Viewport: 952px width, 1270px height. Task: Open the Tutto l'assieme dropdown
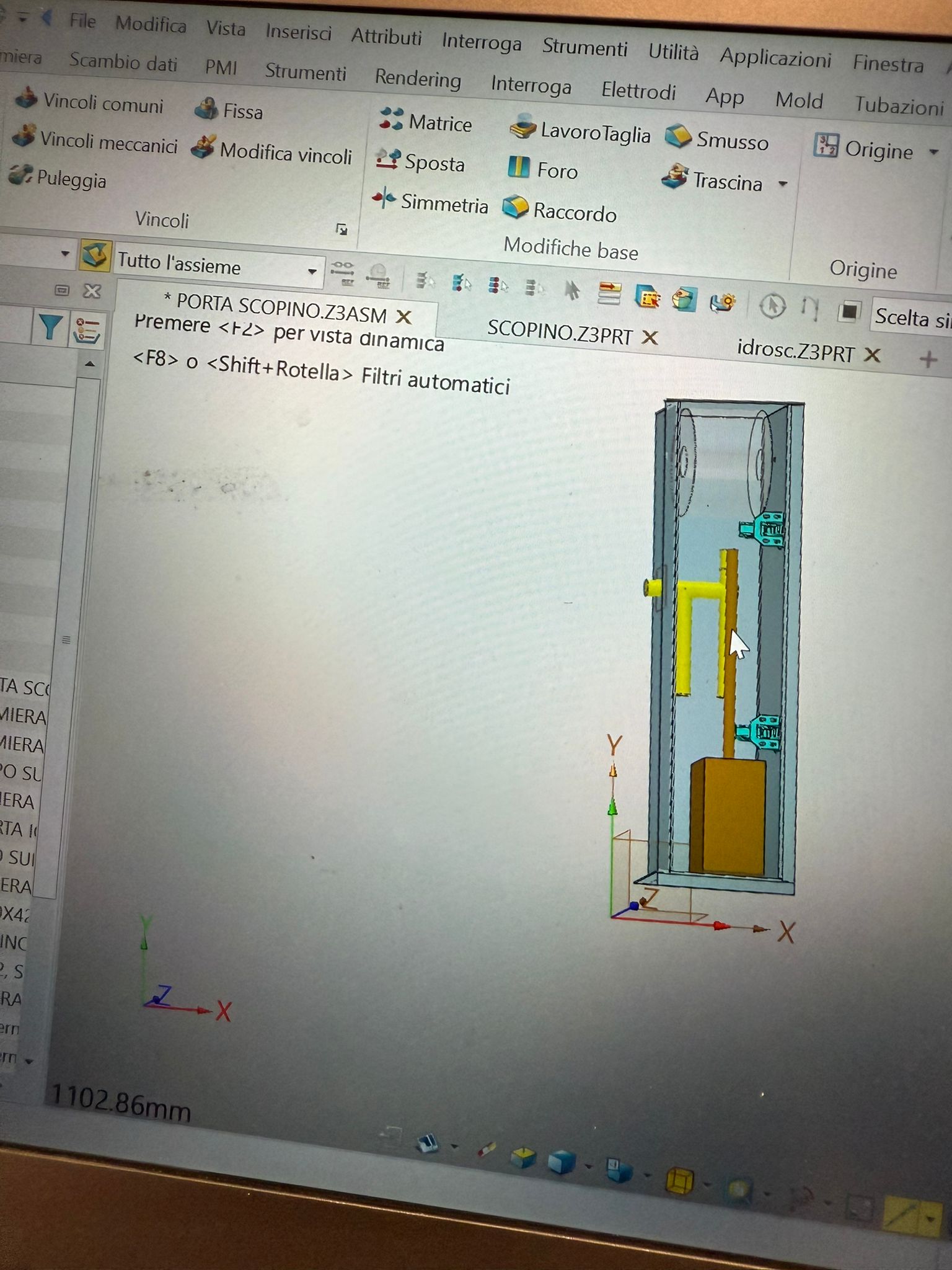tap(312, 272)
